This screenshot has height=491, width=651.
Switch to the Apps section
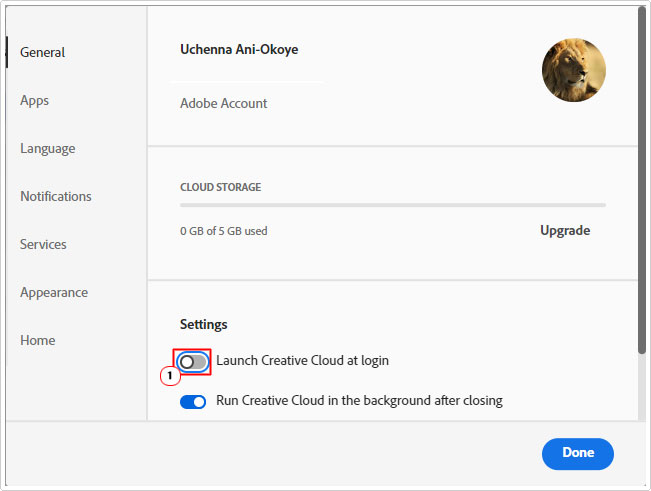click(x=34, y=100)
